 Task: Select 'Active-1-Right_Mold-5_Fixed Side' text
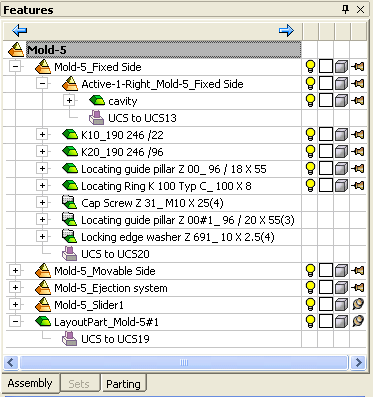click(x=162, y=84)
